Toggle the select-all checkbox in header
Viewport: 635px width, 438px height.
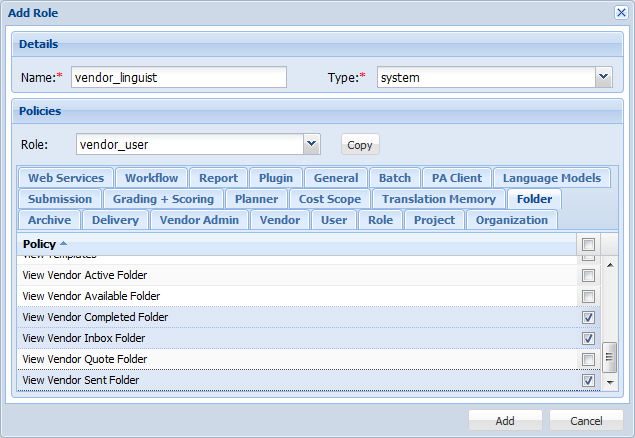click(x=588, y=244)
